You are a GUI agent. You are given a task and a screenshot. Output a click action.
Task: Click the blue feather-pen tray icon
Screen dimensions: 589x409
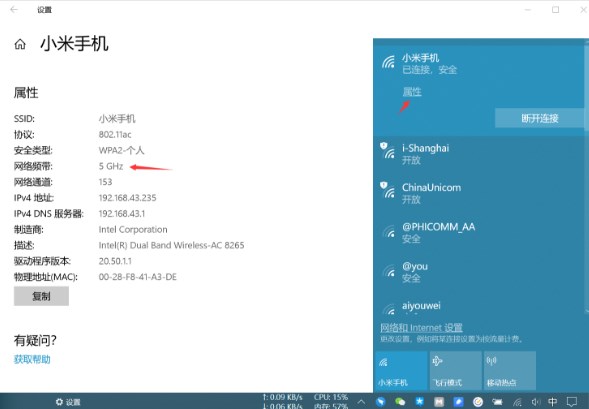(458, 402)
